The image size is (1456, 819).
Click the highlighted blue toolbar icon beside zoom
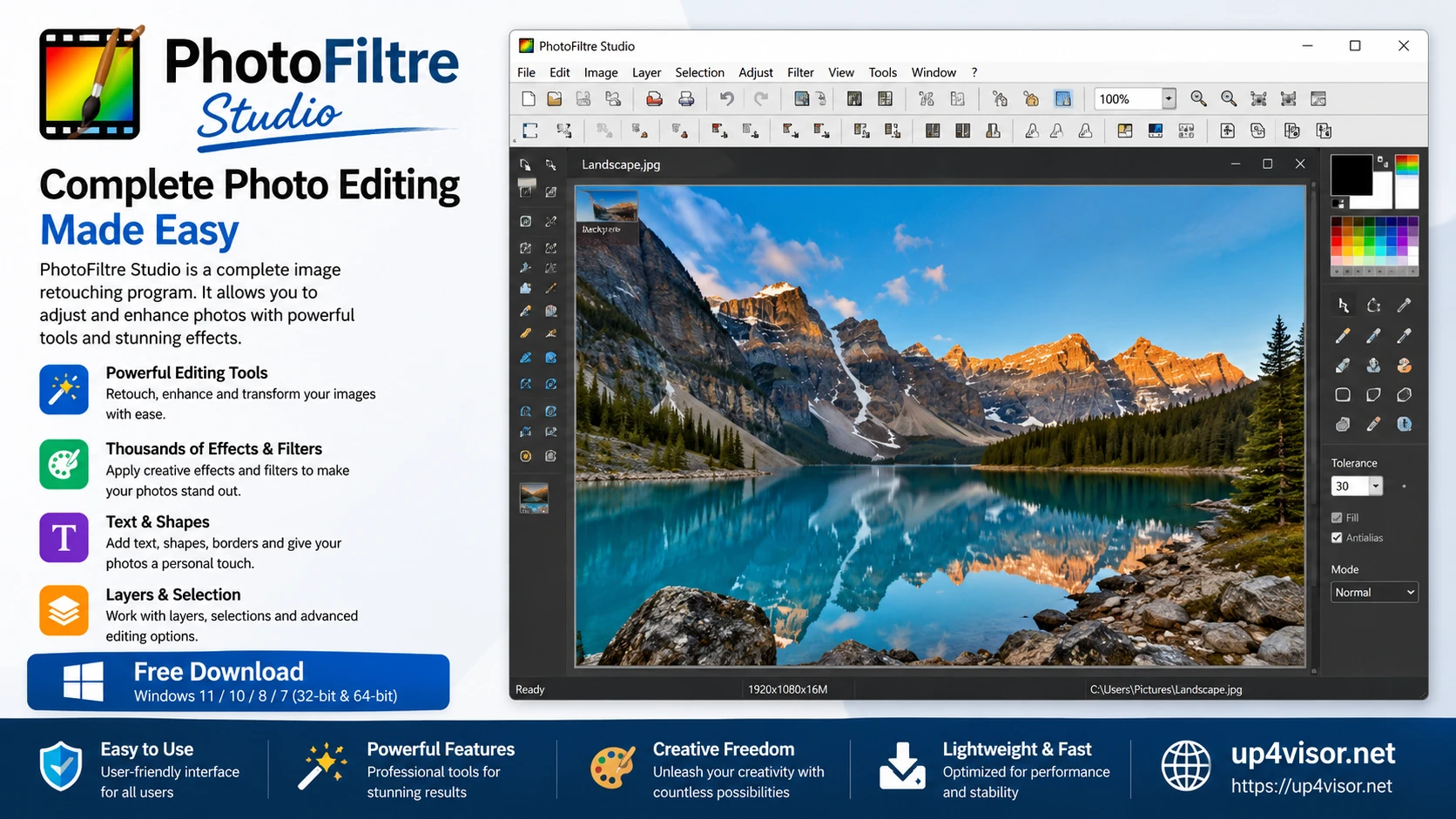1063,99
